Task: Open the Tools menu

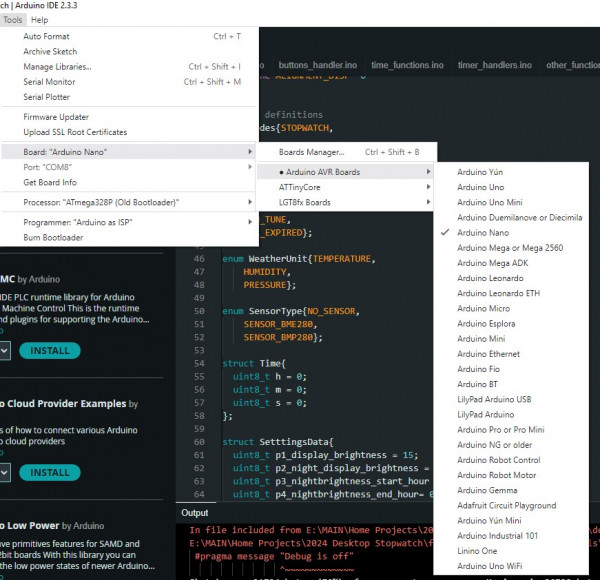Action: point(13,20)
